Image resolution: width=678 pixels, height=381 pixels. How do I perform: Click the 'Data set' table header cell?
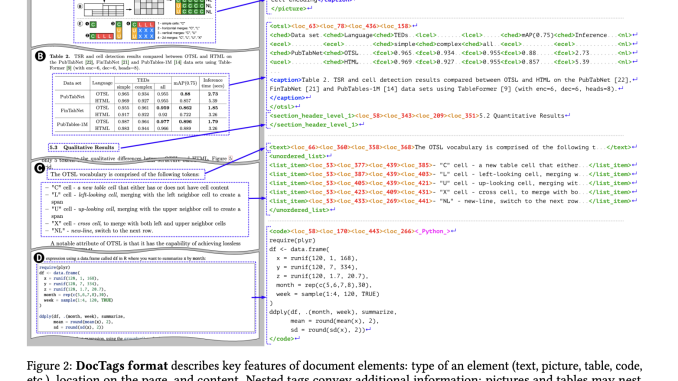pos(72,83)
